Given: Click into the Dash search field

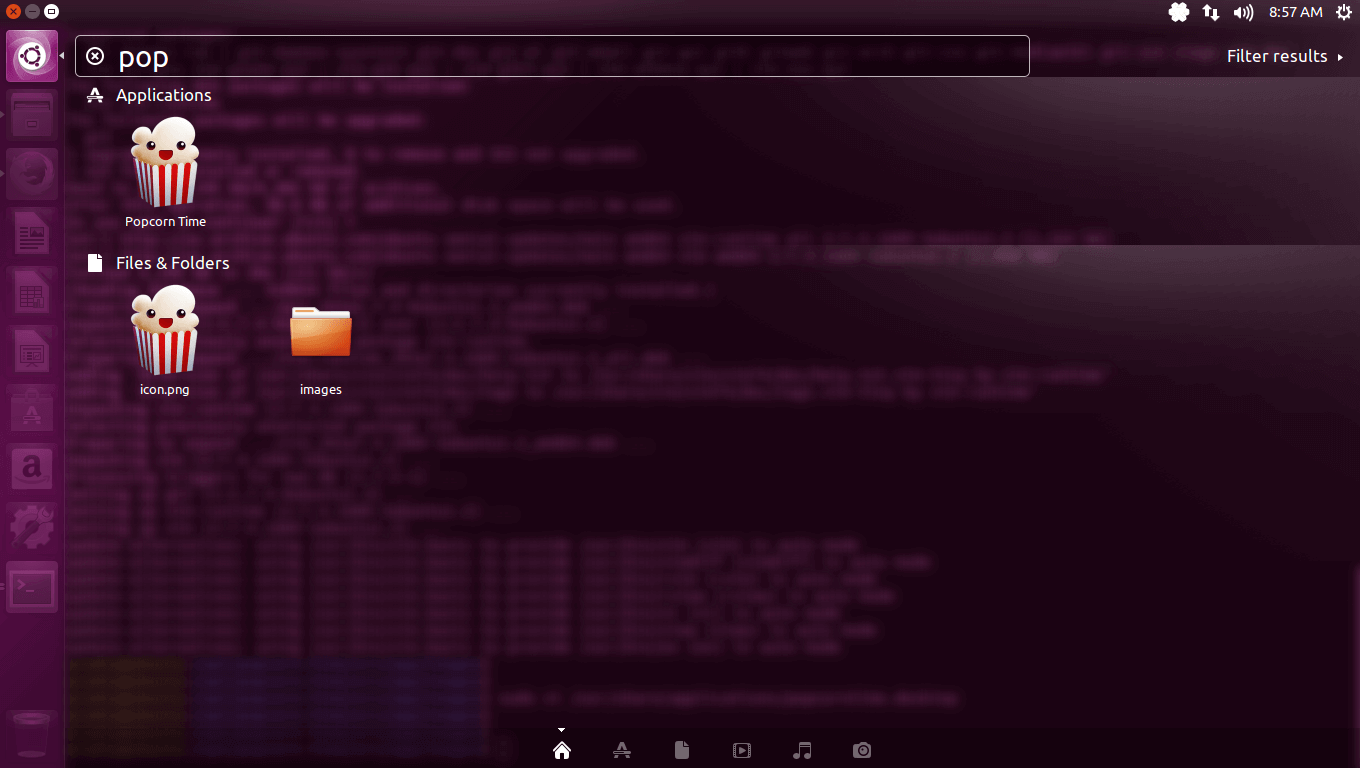Looking at the screenshot, I should [x=552, y=56].
